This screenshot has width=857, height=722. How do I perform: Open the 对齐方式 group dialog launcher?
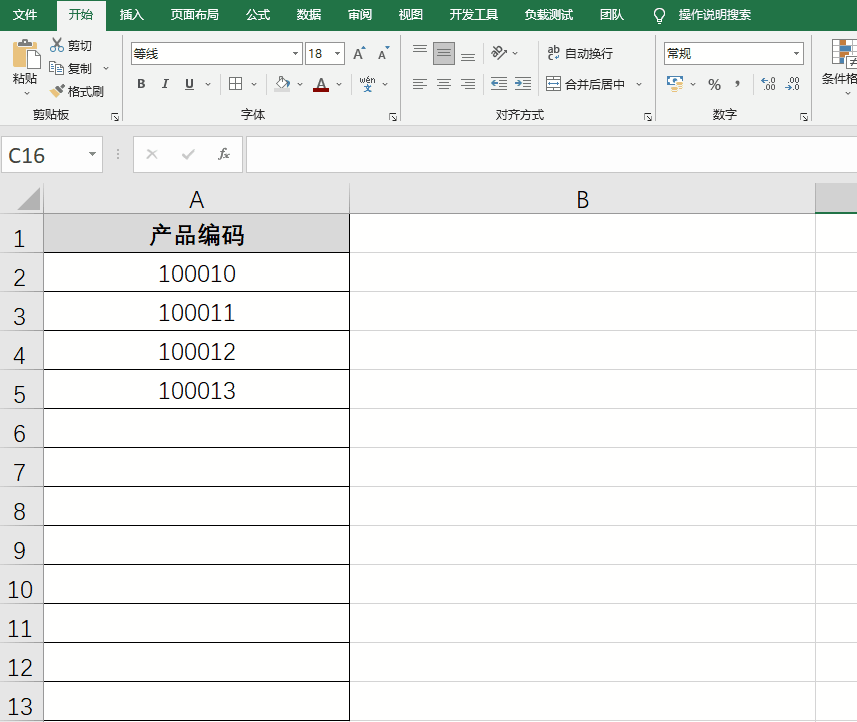pos(648,116)
